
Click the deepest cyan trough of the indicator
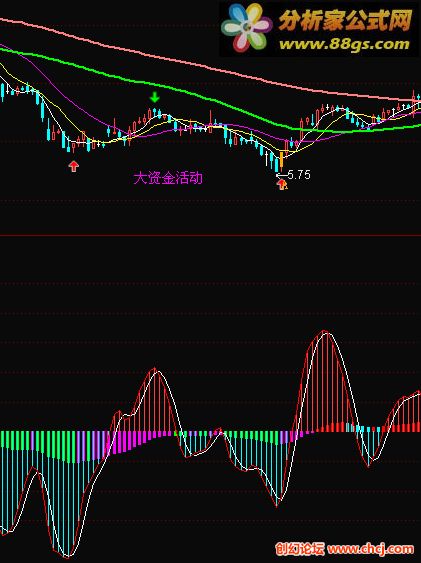(x=67, y=554)
